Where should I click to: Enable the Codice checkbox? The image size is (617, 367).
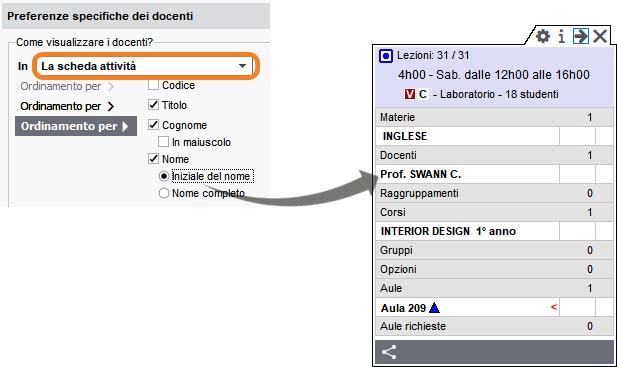[x=153, y=85]
